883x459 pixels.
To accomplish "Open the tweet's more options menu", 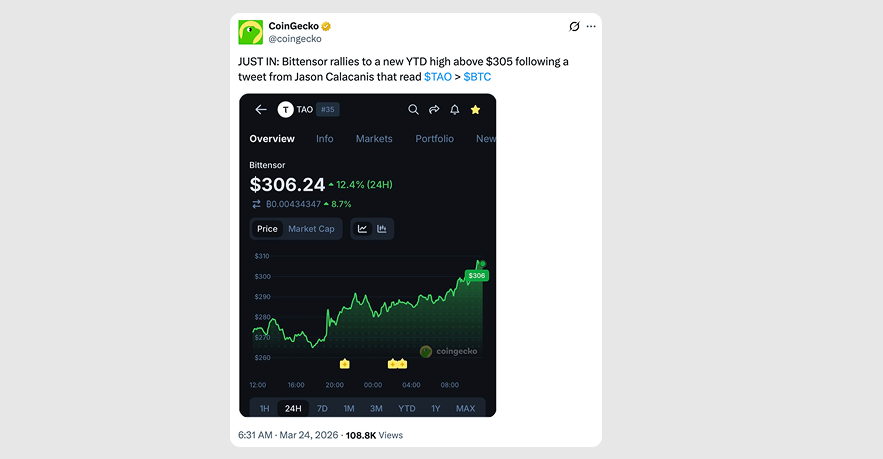I will [591, 26].
